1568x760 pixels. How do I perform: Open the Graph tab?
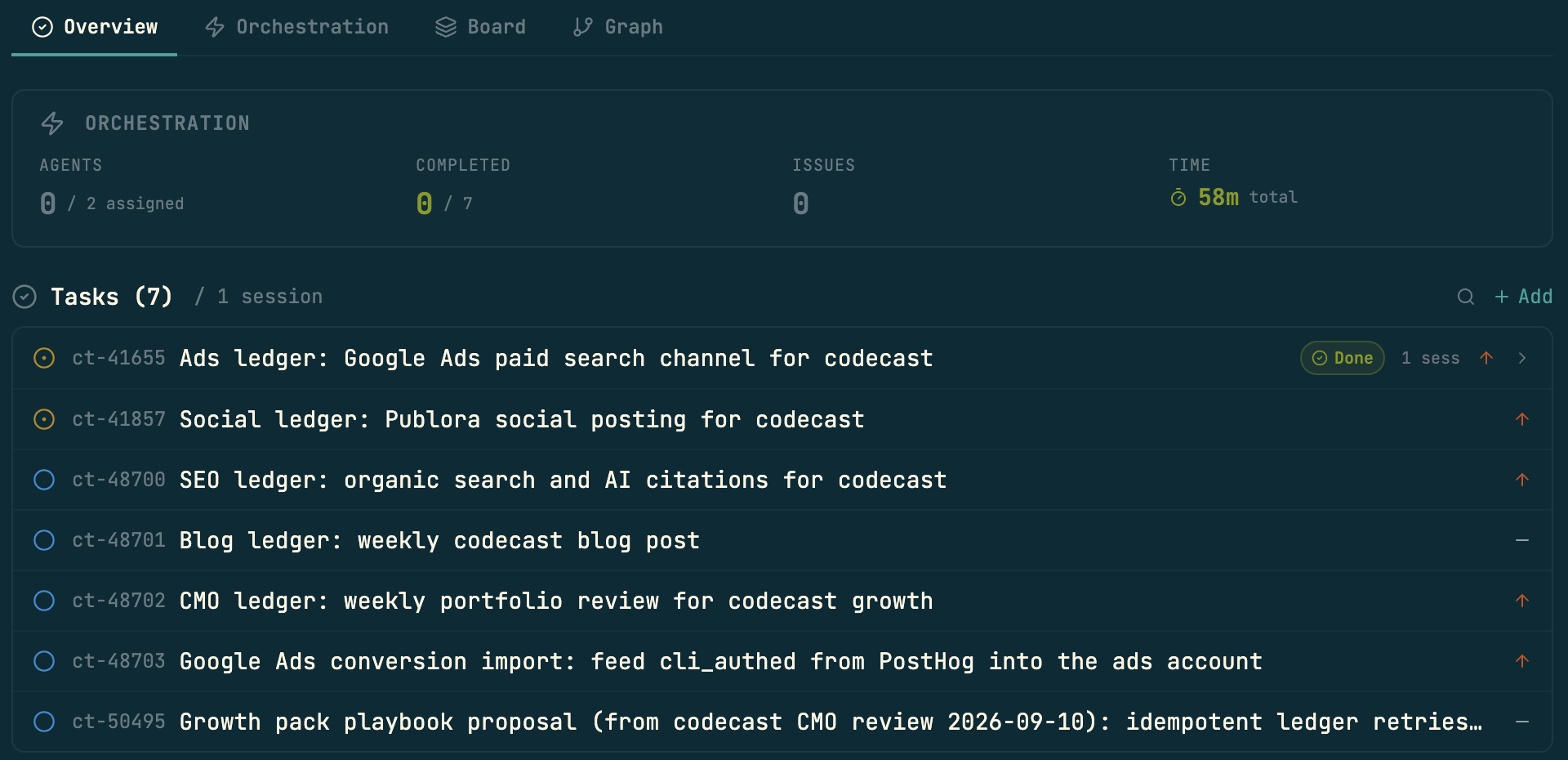tap(617, 27)
